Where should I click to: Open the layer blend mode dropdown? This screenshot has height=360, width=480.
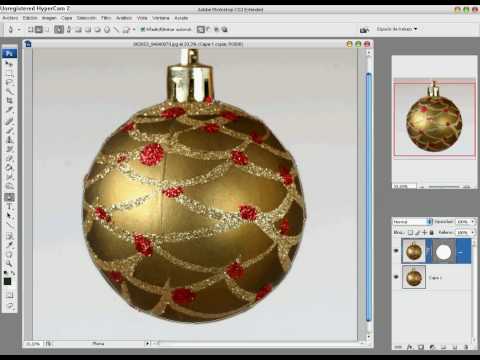(x=412, y=222)
